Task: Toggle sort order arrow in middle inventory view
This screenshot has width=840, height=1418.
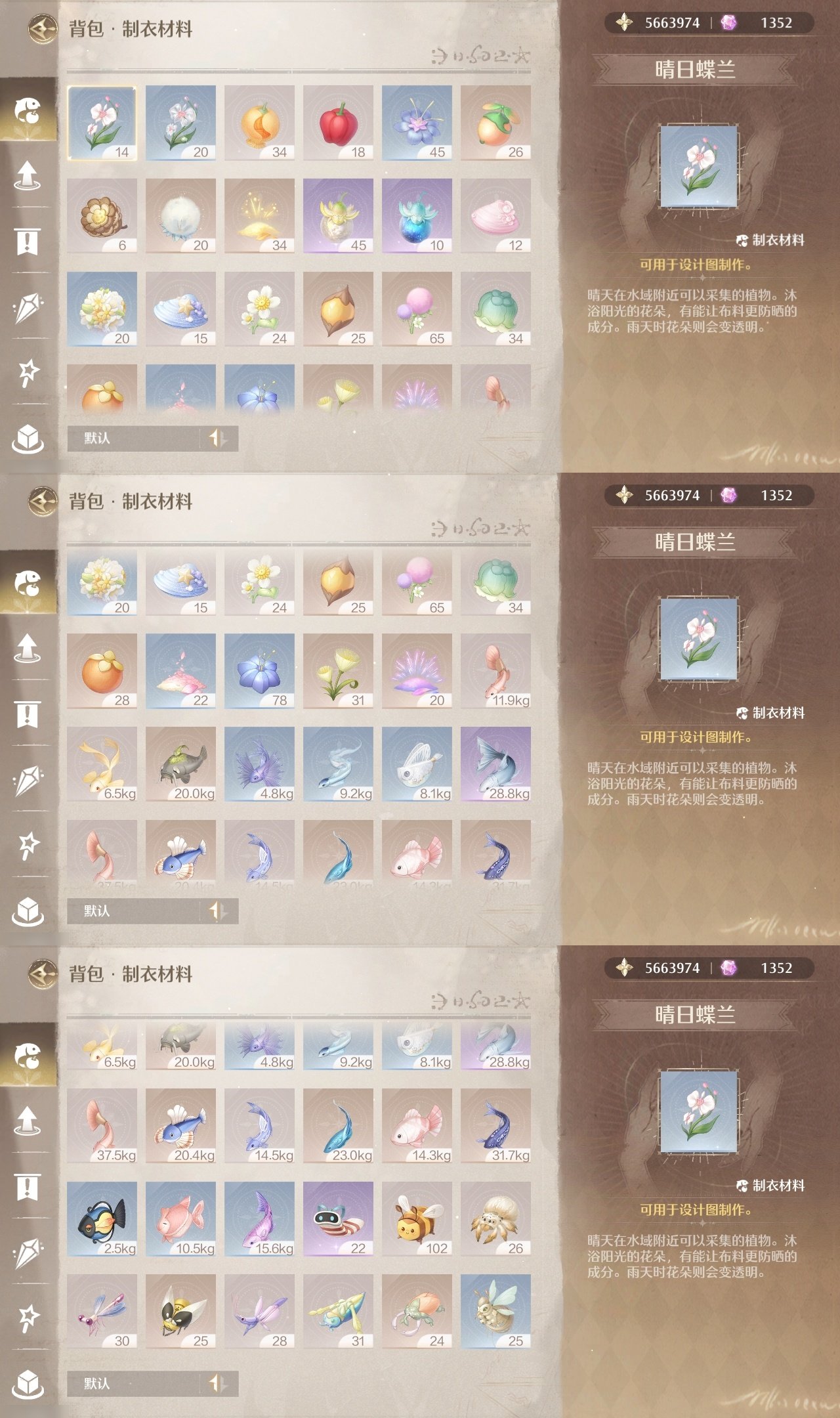Action: click(x=218, y=911)
